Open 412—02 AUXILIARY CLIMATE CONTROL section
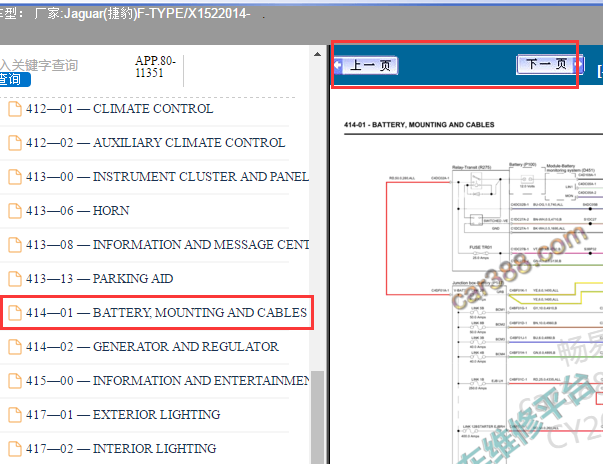603x464 pixels. click(156, 143)
